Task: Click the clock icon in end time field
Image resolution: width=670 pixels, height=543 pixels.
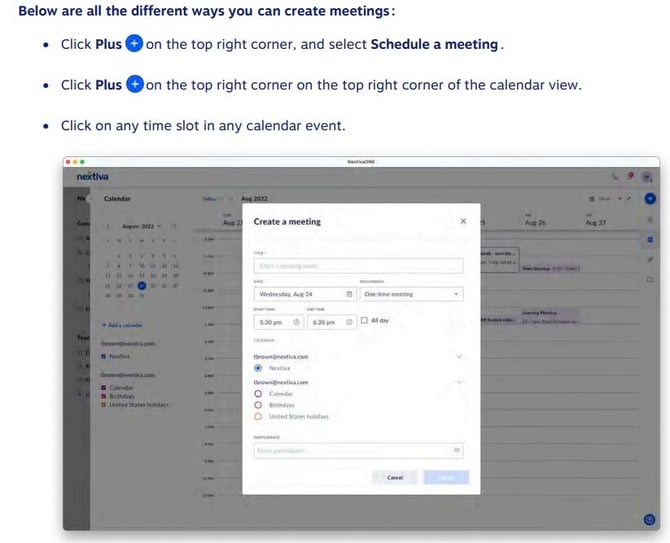Action: point(349,321)
